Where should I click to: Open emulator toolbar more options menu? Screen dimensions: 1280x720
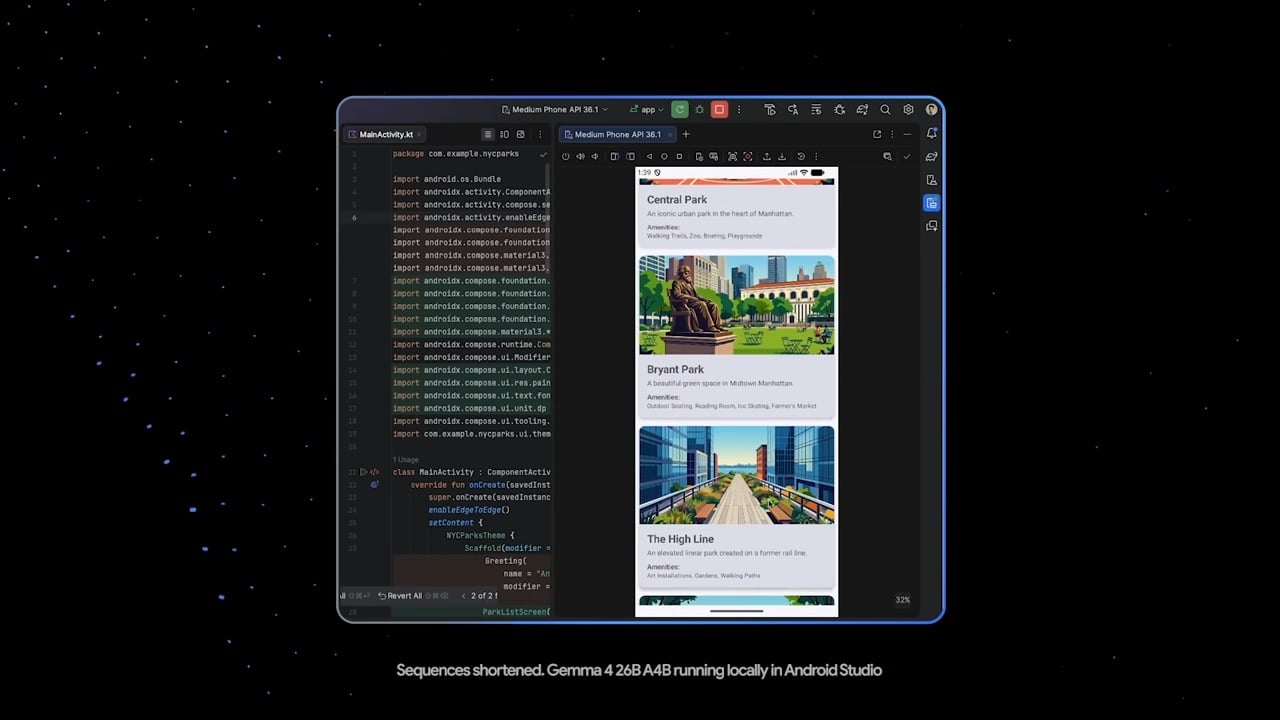pos(816,157)
